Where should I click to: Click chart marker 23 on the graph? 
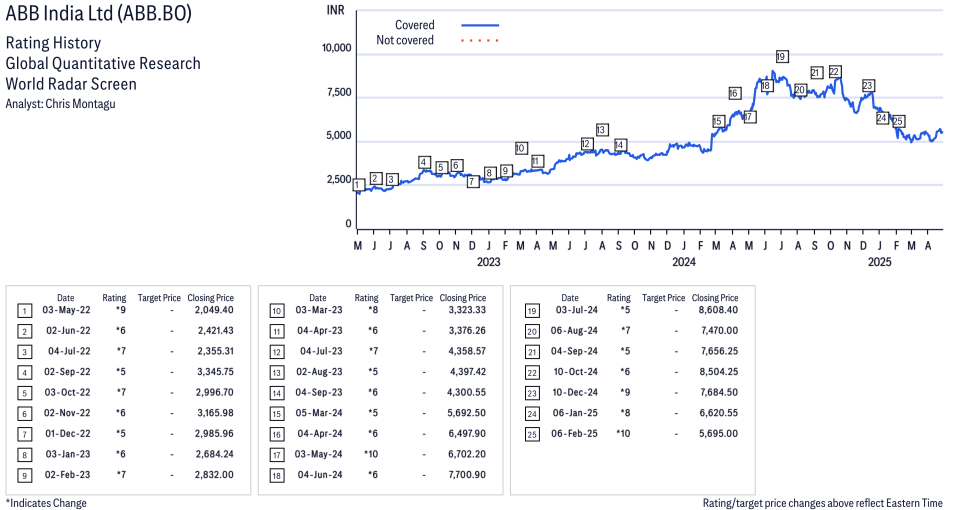(x=868, y=86)
